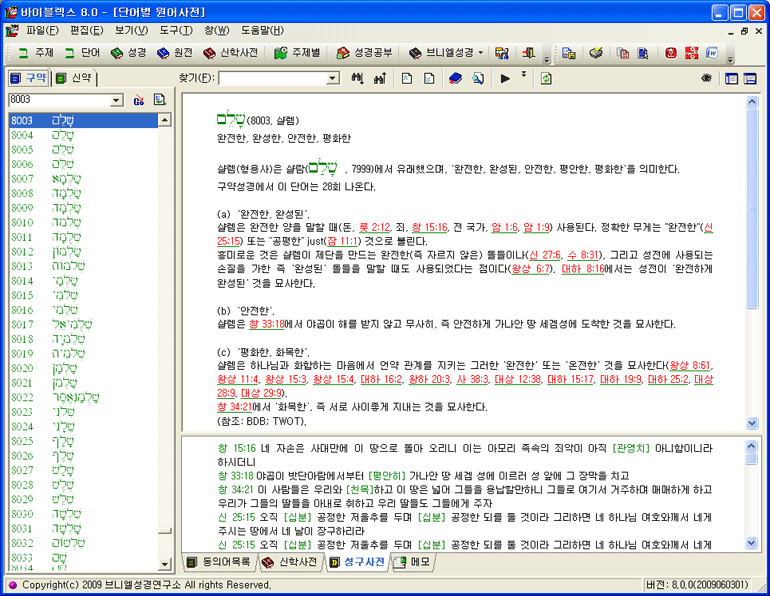Click the blue document find icon in second toolbar
770x596 pixels.
643,53
